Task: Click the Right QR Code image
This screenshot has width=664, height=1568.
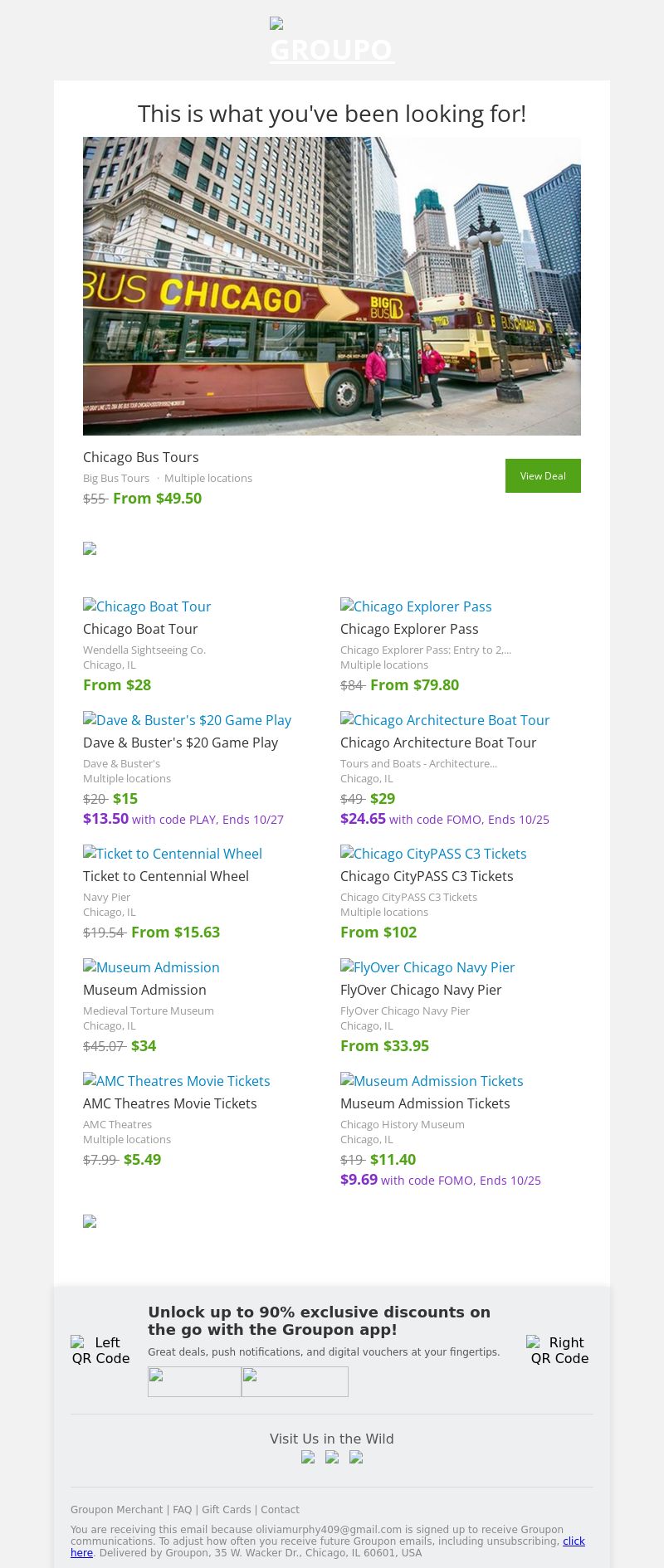Action: pos(559,1350)
